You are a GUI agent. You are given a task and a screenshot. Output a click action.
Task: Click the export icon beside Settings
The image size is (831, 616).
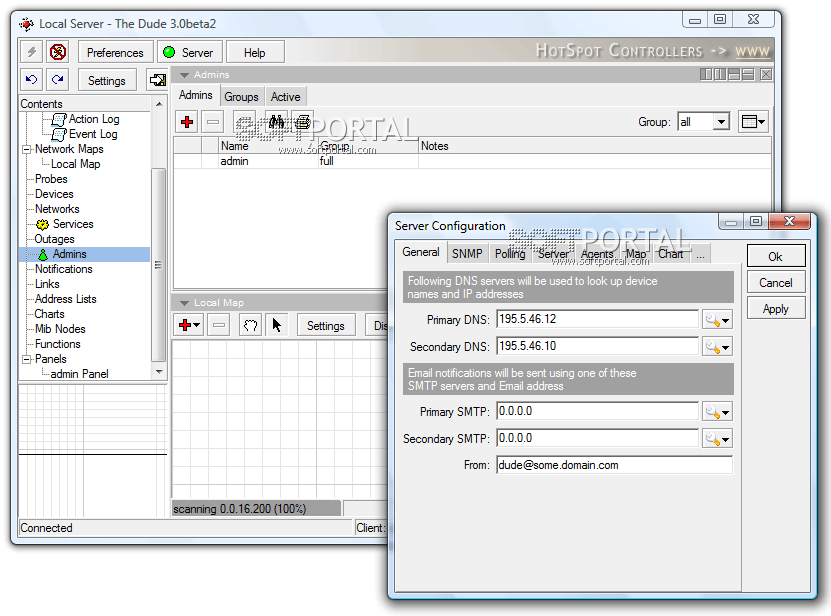(157, 80)
